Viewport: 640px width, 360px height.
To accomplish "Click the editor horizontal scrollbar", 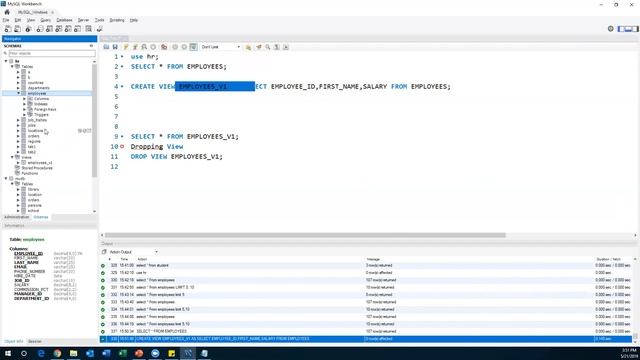I will (x=305, y=235).
